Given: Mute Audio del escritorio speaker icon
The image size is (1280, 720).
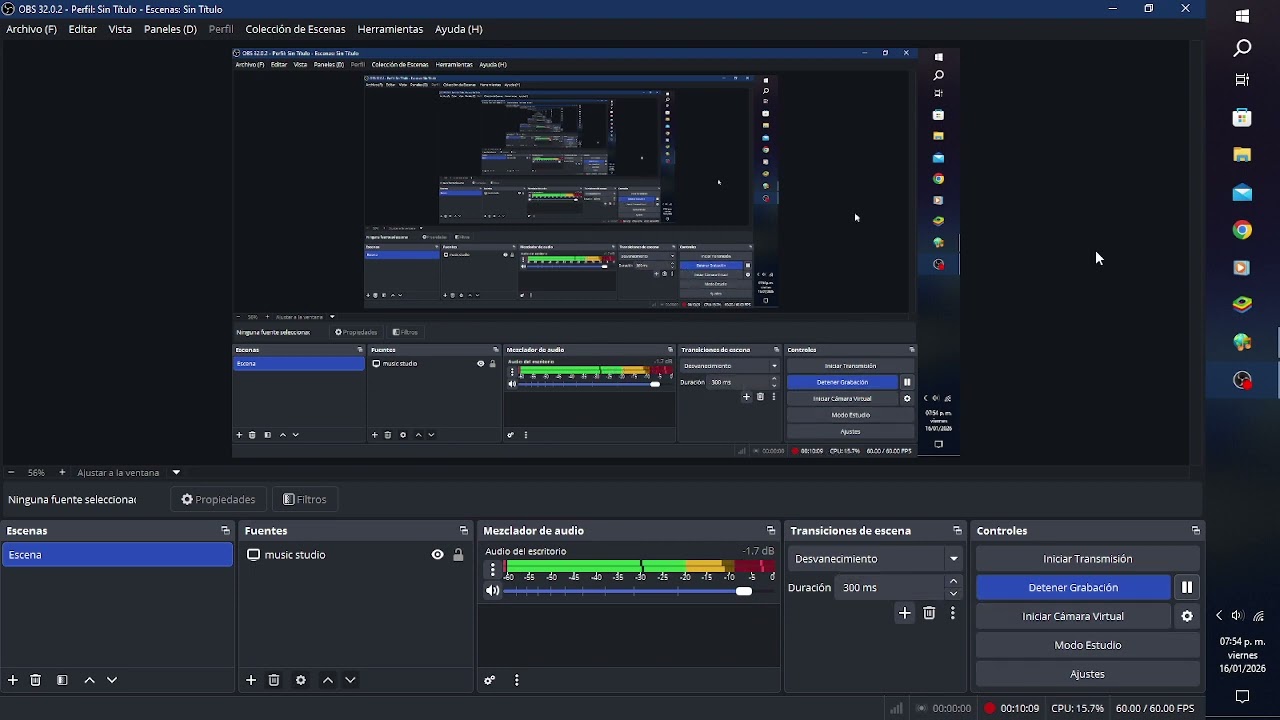Looking at the screenshot, I should point(492,591).
